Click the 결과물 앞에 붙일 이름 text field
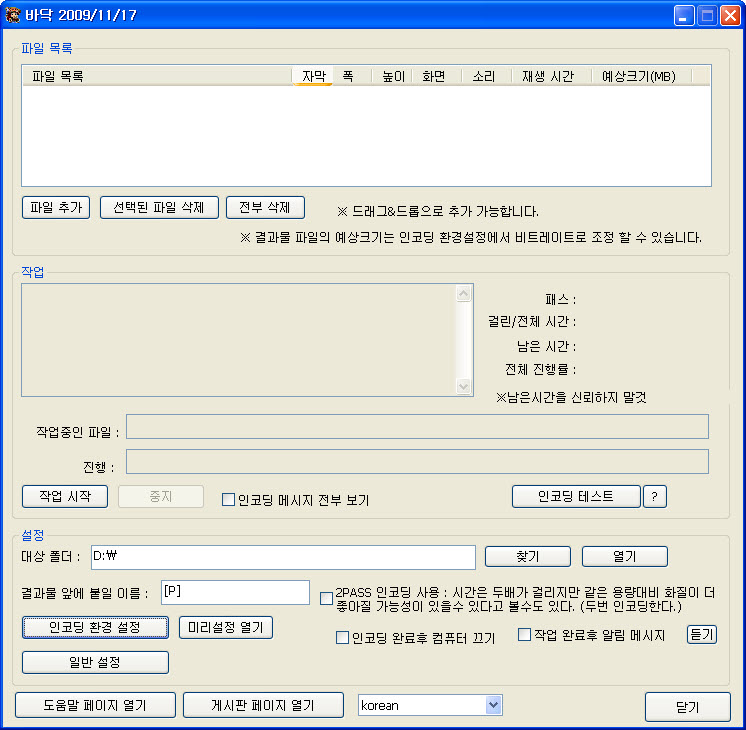Viewport: 746px width, 730px height. pos(235,592)
